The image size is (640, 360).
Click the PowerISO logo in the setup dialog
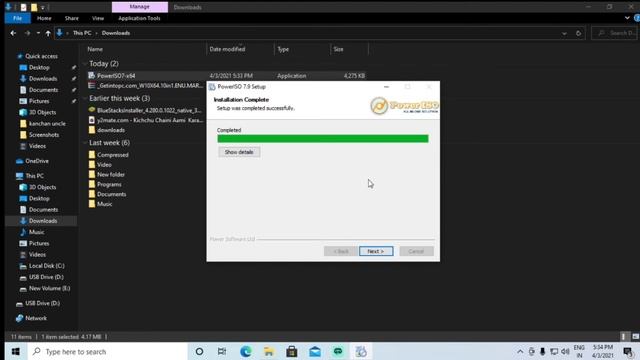(404, 106)
